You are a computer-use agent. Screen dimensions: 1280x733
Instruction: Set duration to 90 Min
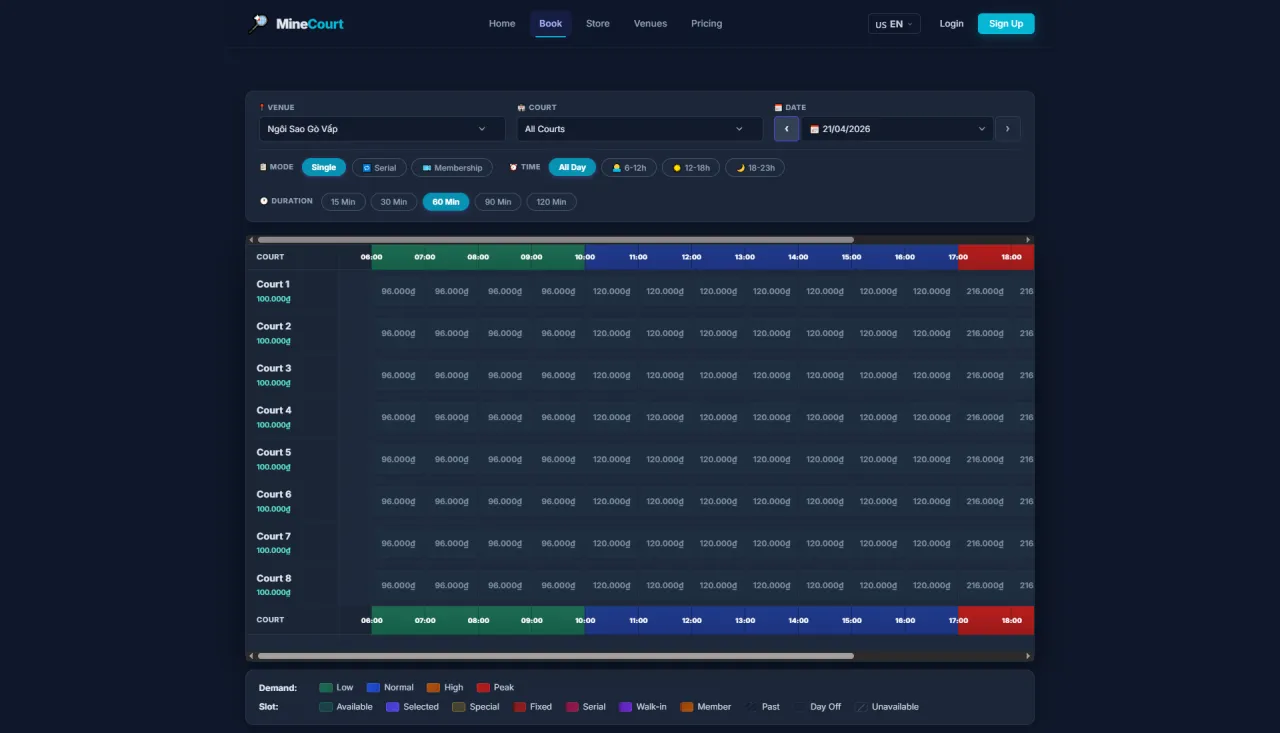point(498,202)
